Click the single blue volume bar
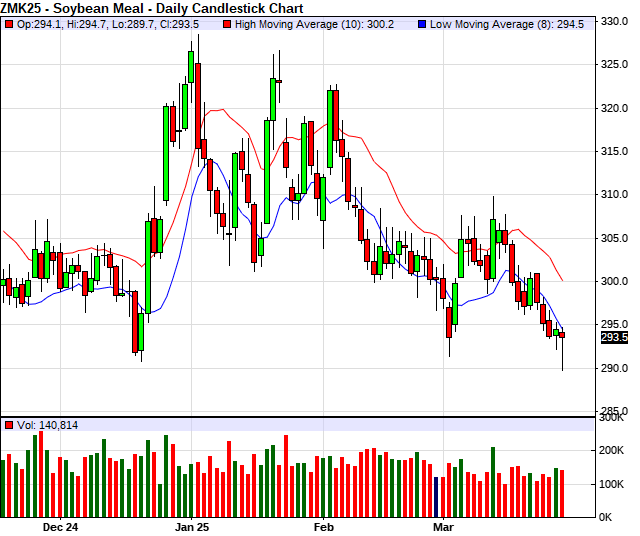This screenshot has width=640, height=536. pyautogui.click(x=437, y=496)
